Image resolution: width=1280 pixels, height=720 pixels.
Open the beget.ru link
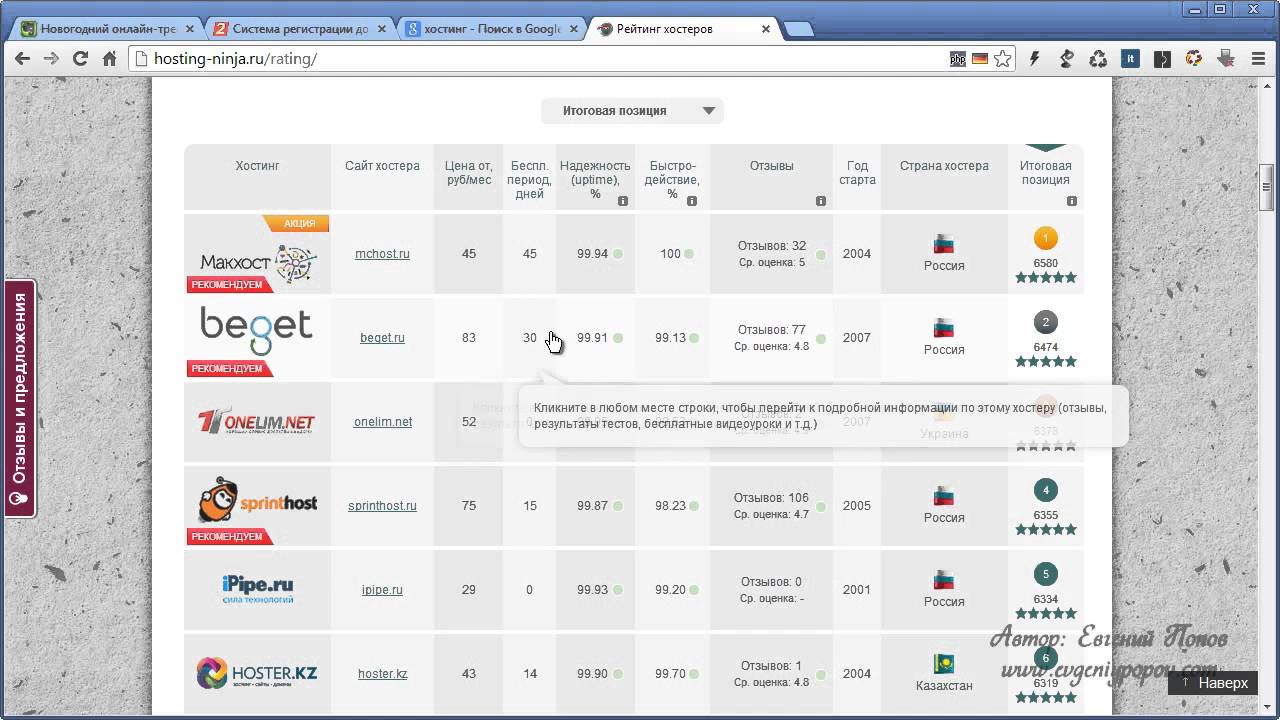coord(382,338)
